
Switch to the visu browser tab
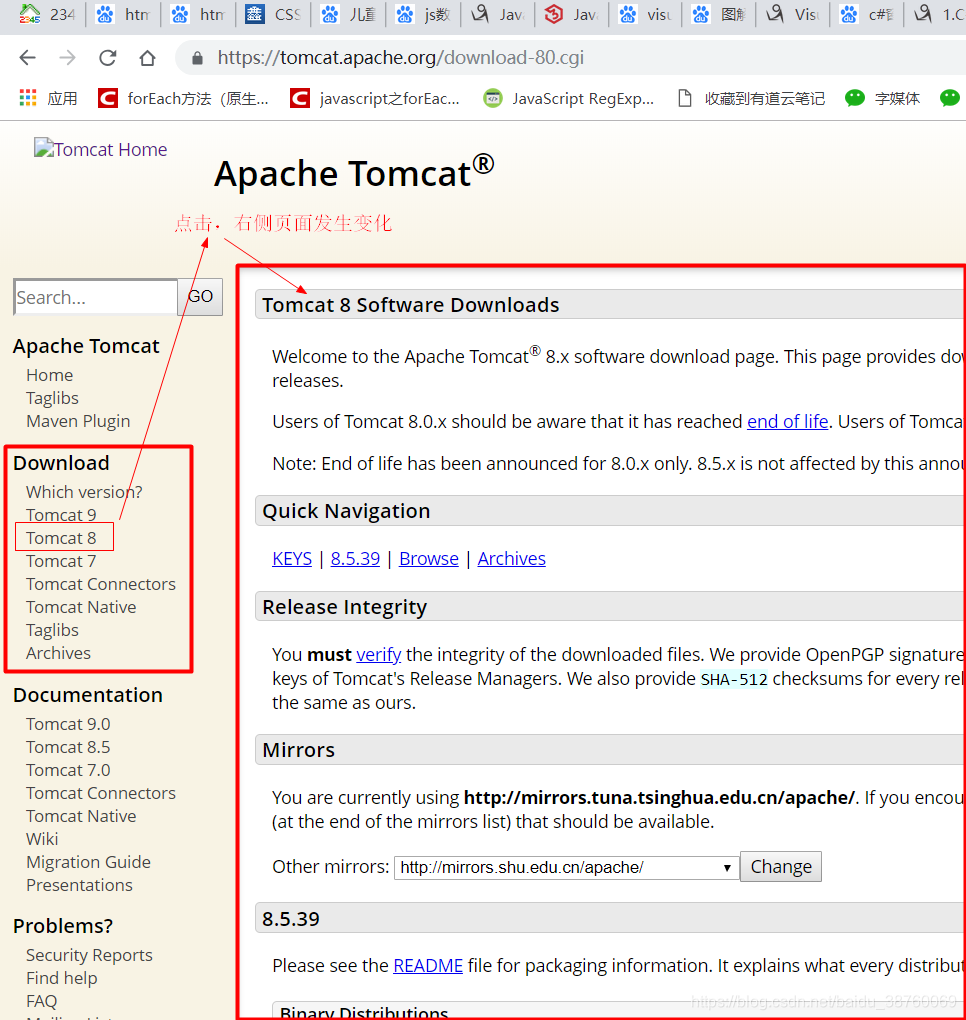[x=645, y=14]
